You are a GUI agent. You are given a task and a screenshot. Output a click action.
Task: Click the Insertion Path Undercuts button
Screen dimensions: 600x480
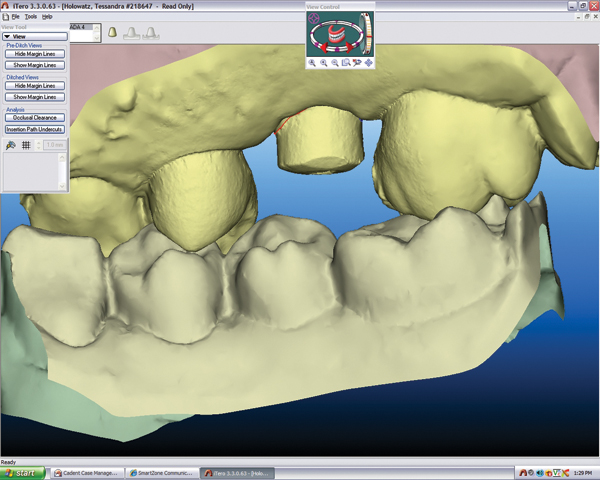pos(34,129)
